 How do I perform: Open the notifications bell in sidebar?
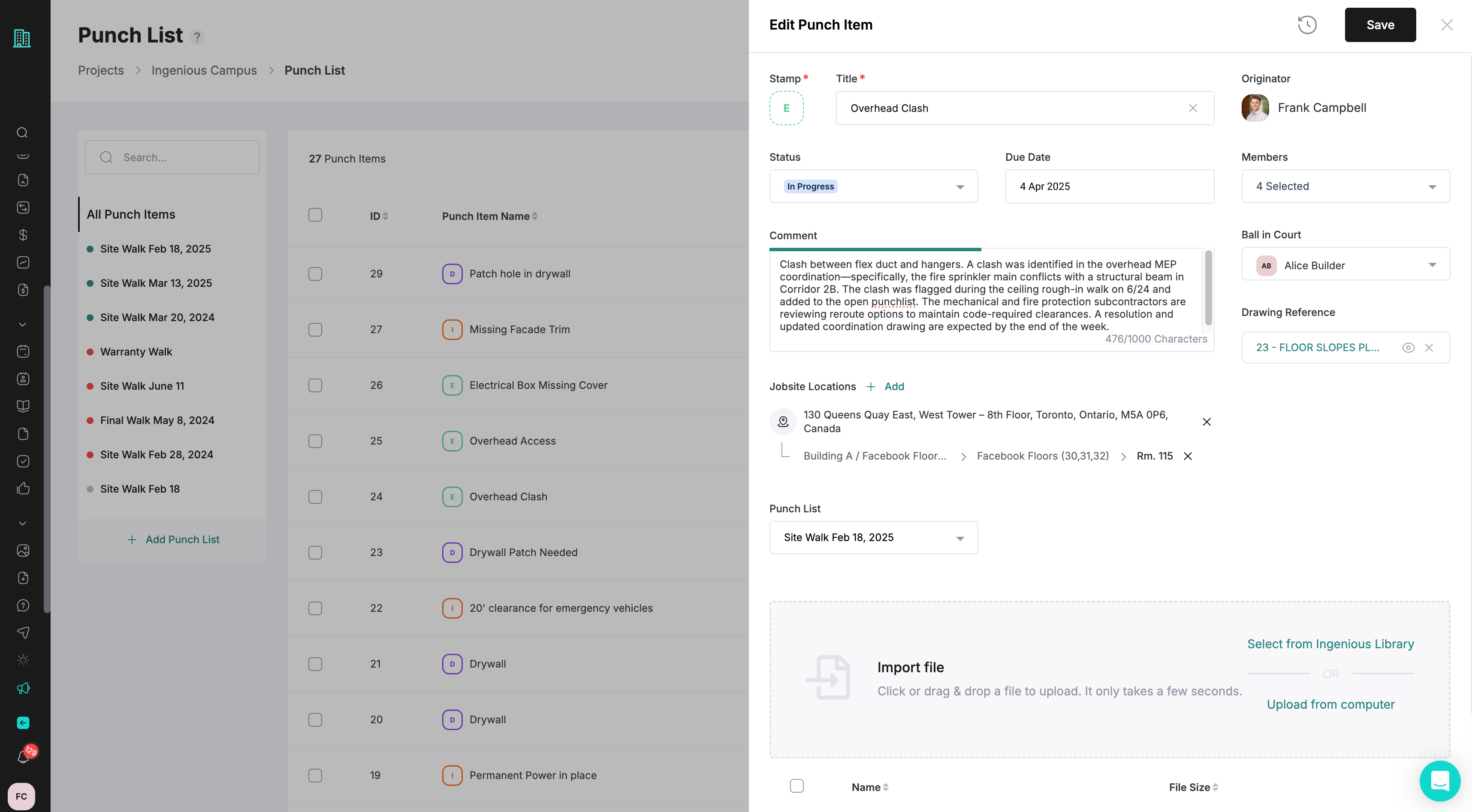pyautogui.click(x=23, y=757)
